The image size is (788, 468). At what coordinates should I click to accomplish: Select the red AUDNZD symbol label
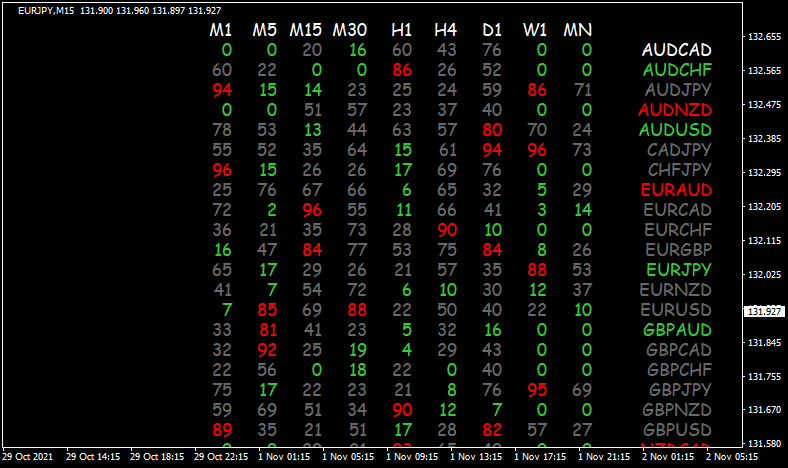coord(676,110)
